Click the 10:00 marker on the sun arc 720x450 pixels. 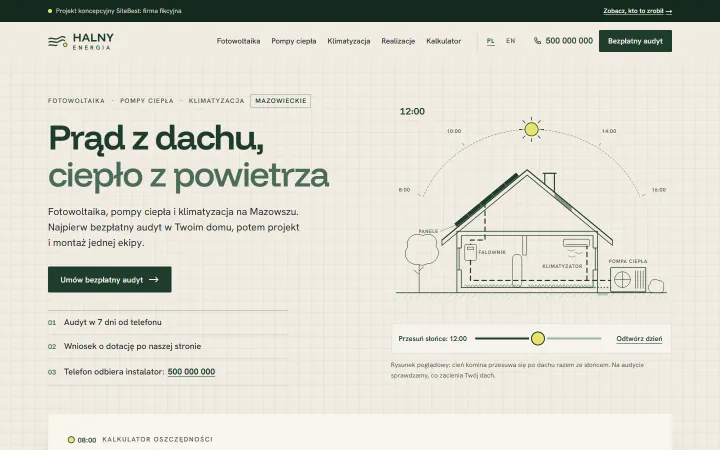454,131
